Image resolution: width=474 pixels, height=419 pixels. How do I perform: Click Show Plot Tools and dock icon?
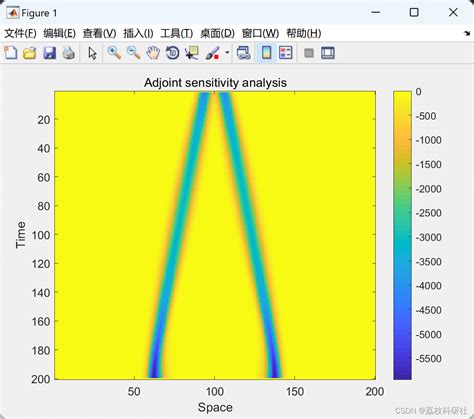(328, 53)
